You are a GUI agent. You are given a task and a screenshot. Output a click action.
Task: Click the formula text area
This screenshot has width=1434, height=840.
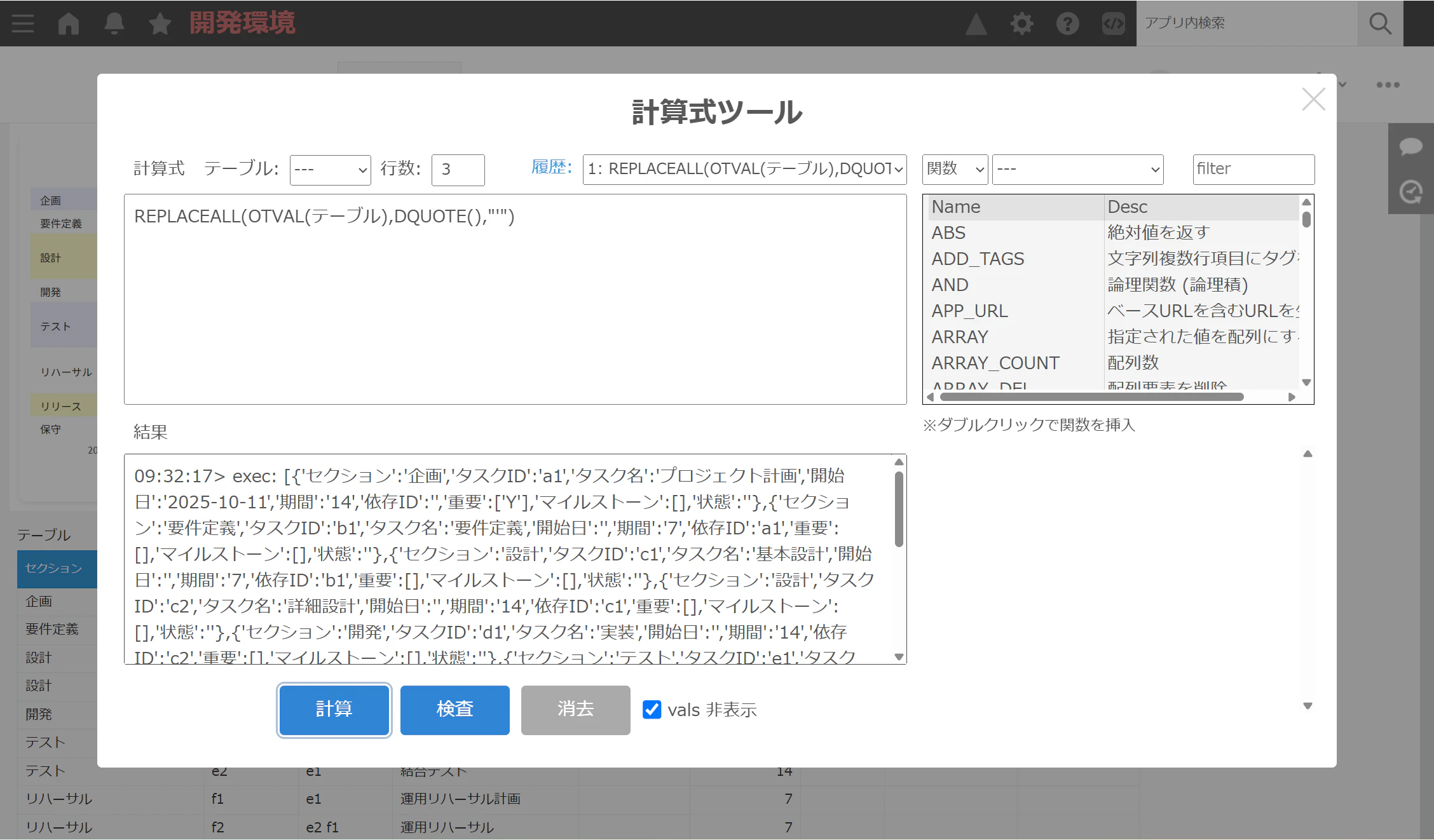pos(516,299)
